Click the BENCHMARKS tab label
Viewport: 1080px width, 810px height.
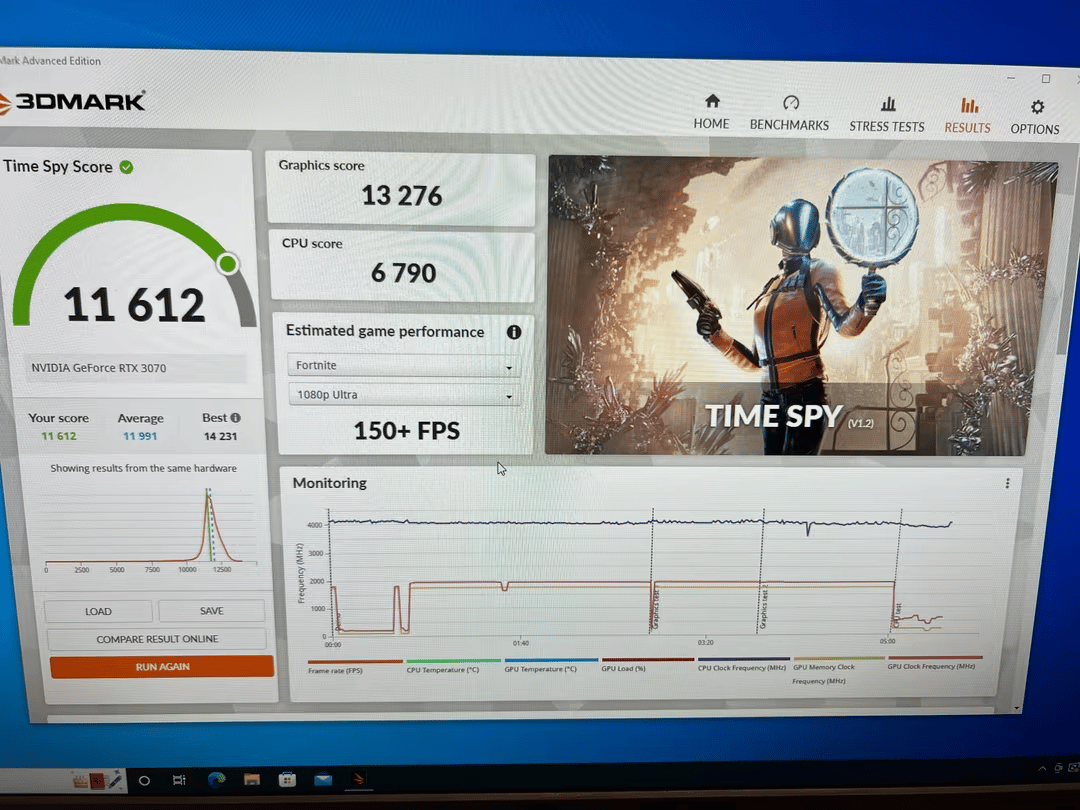pyautogui.click(x=789, y=125)
